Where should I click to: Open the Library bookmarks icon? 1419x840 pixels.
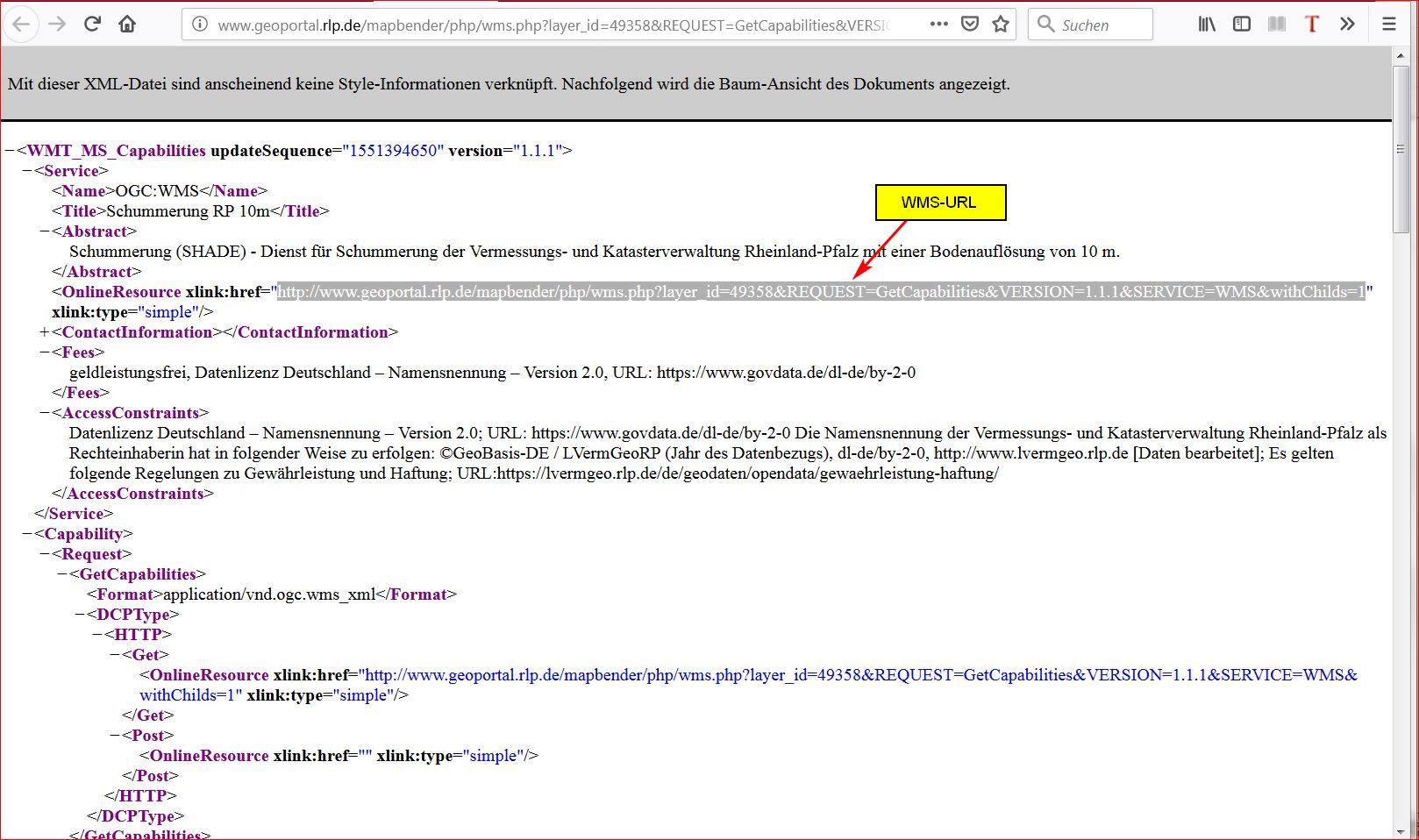1208,25
